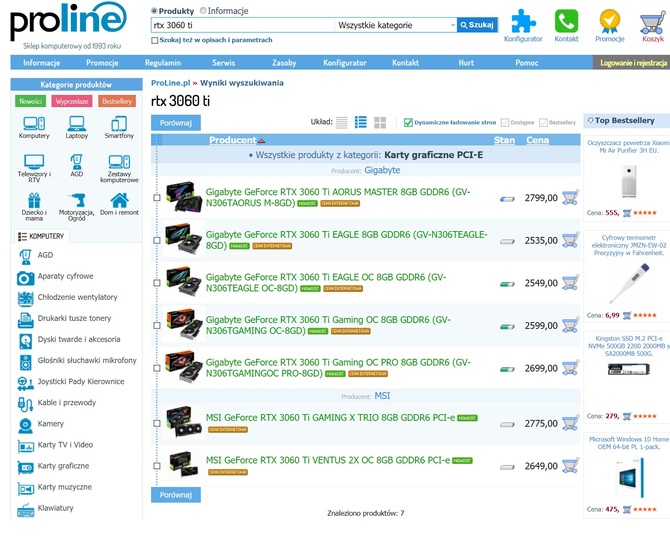
Task: Click the Szukaj search button
Action: point(477,25)
